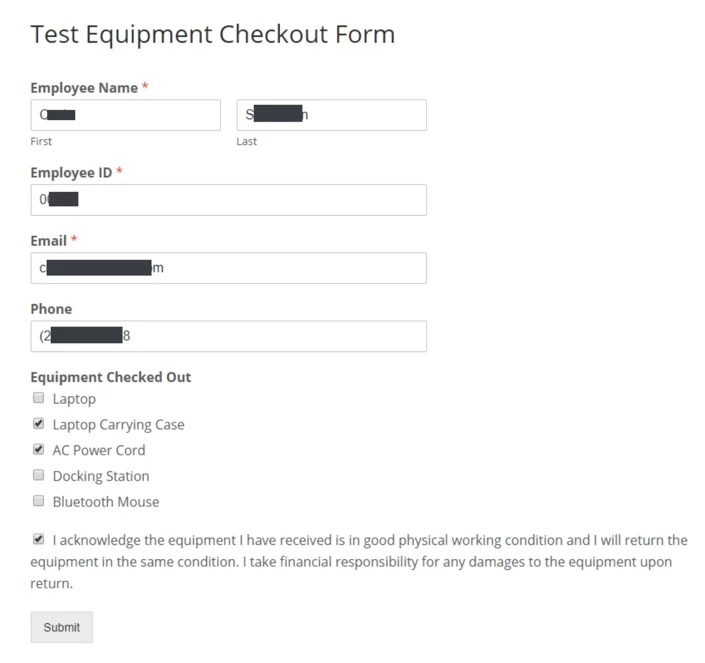
Task: Click the AC Power Cord label text
Action: 99,450
